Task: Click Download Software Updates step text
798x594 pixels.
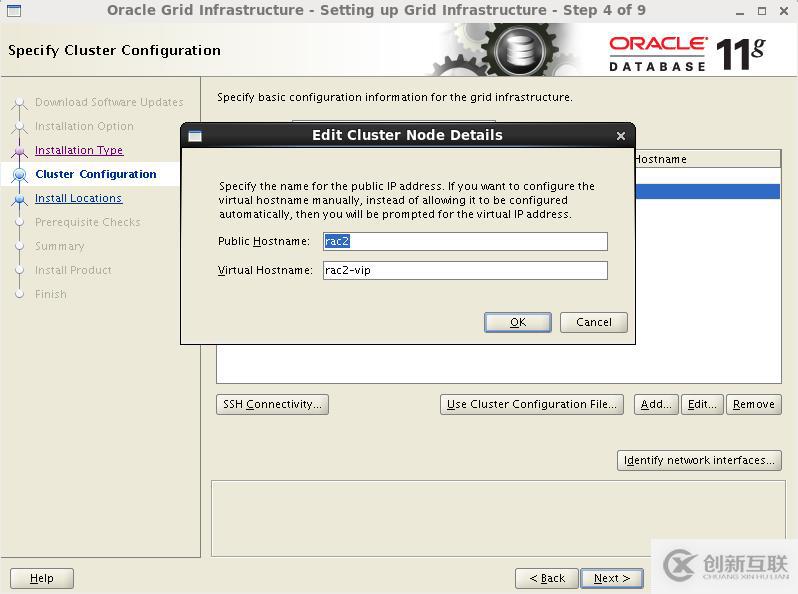Action: [109, 102]
